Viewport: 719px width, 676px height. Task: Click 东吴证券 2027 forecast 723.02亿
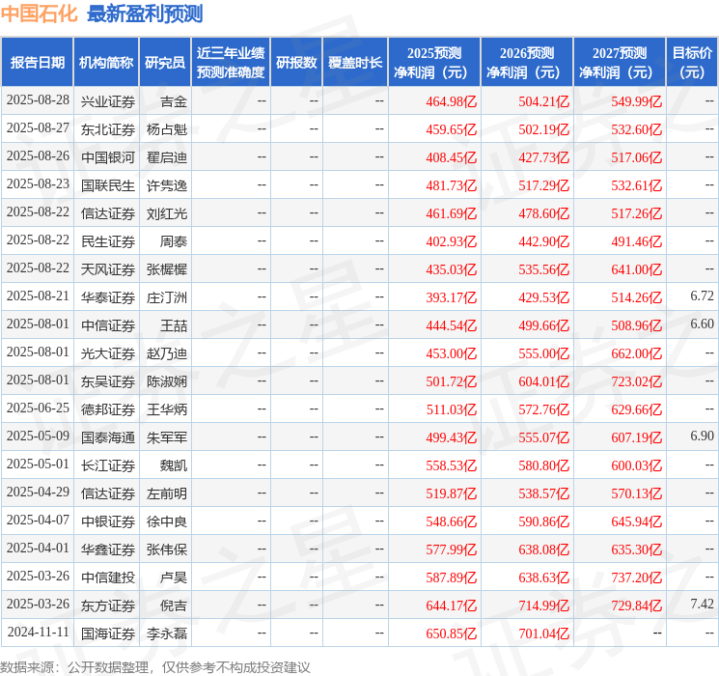636,382
